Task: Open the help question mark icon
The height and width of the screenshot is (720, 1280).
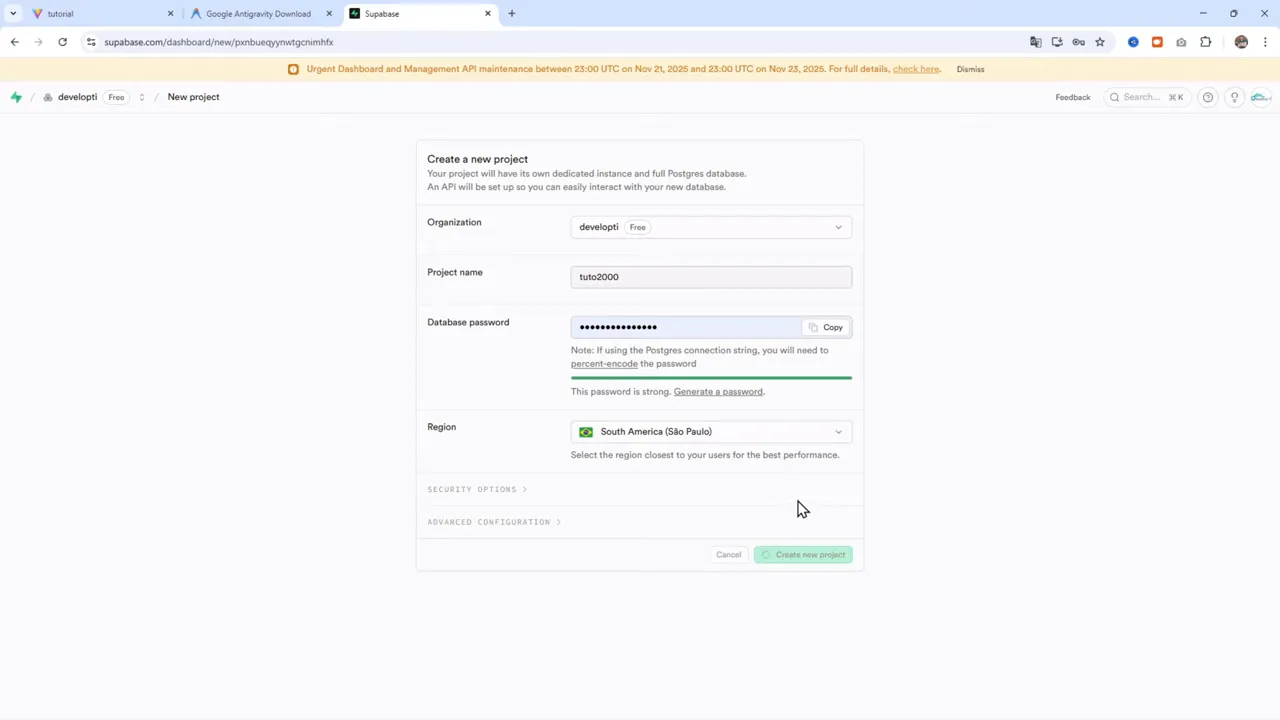Action: click(x=1207, y=97)
